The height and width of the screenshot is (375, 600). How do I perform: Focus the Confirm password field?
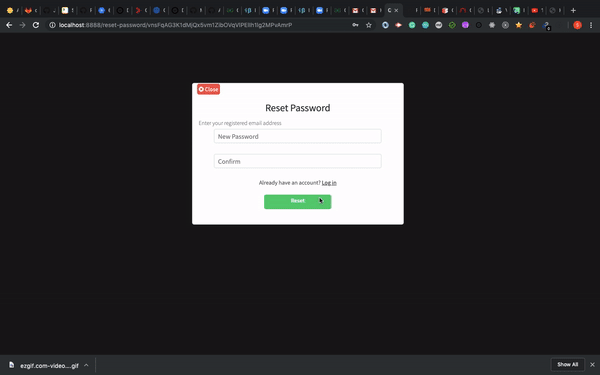coord(297,161)
